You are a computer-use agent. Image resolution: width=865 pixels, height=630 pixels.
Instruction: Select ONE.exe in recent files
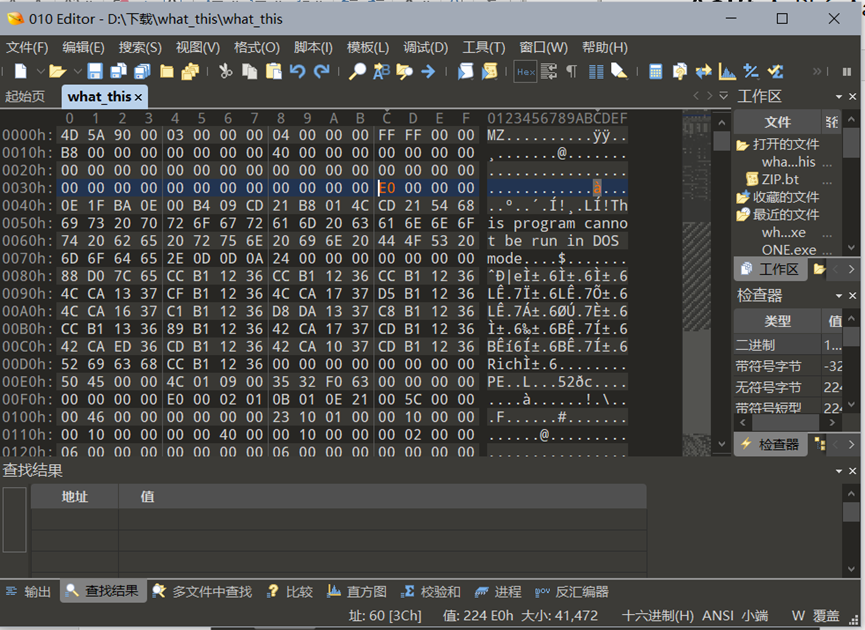[789, 250]
